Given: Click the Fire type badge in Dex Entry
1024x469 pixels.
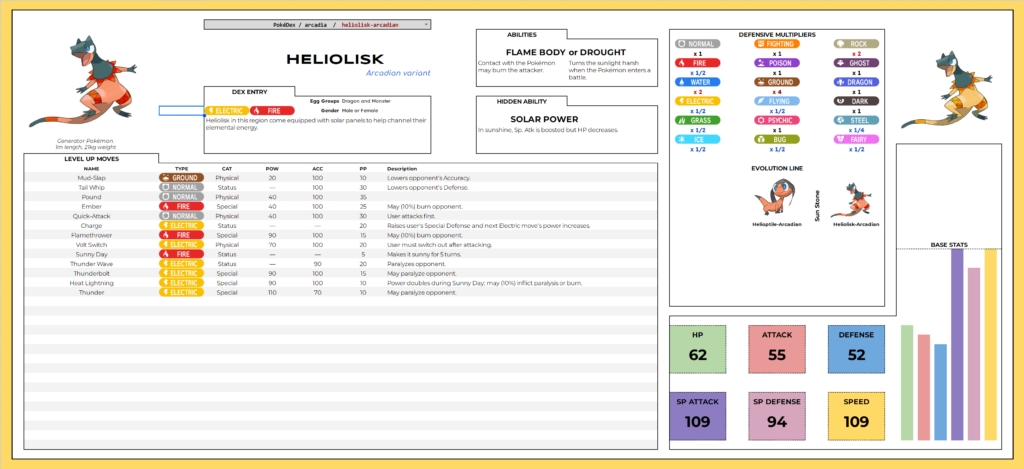Looking at the screenshot, I should 272,111.
